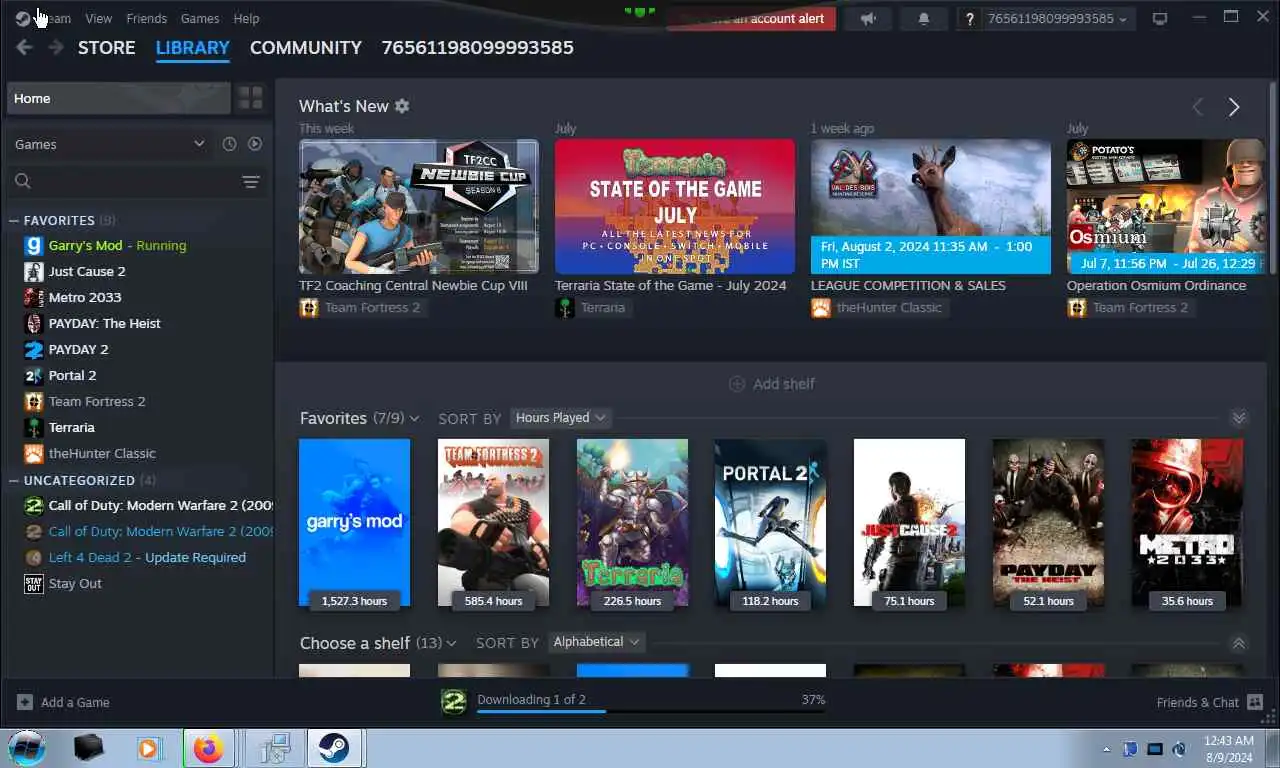
Task: Open the Games menu
Action: tap(200, 18)
